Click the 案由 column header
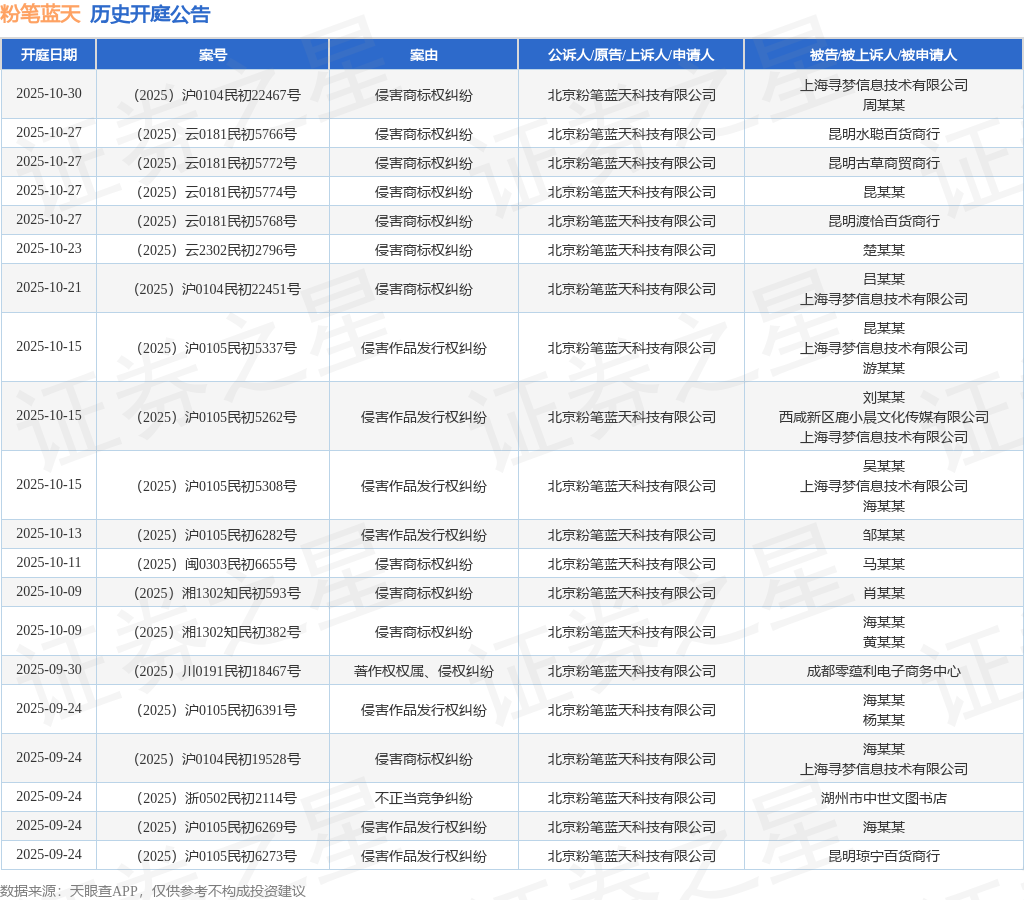 424,55
